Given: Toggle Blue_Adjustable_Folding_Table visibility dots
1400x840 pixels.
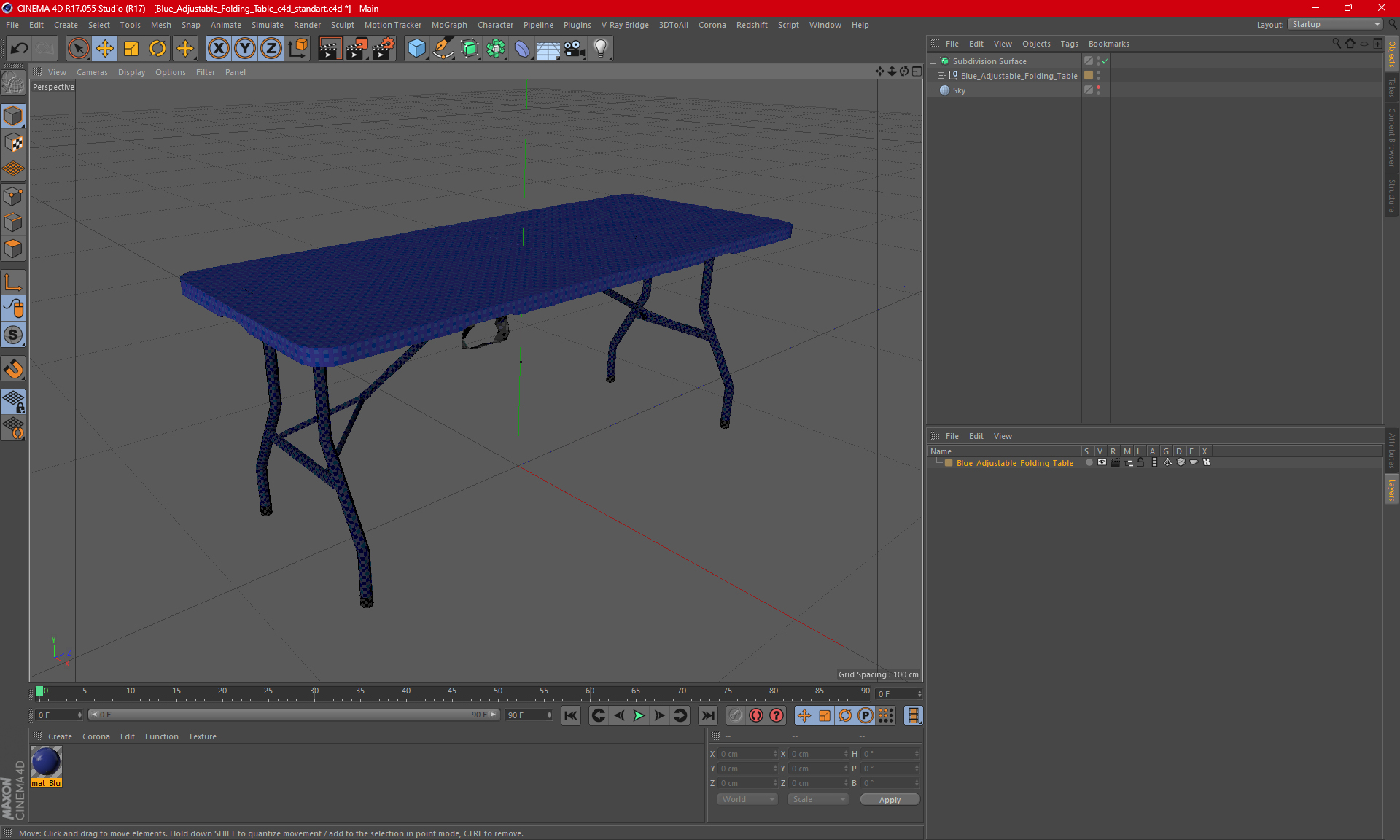Looking at the screenshot, I should [1099, 76].
